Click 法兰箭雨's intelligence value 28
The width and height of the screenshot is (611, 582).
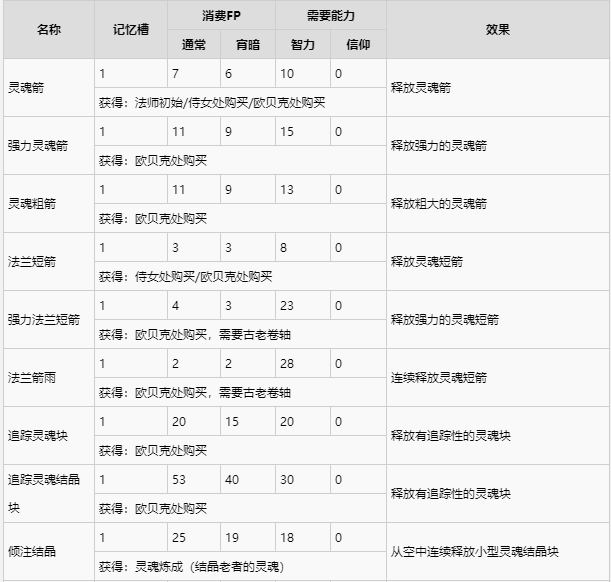(287, 364)
